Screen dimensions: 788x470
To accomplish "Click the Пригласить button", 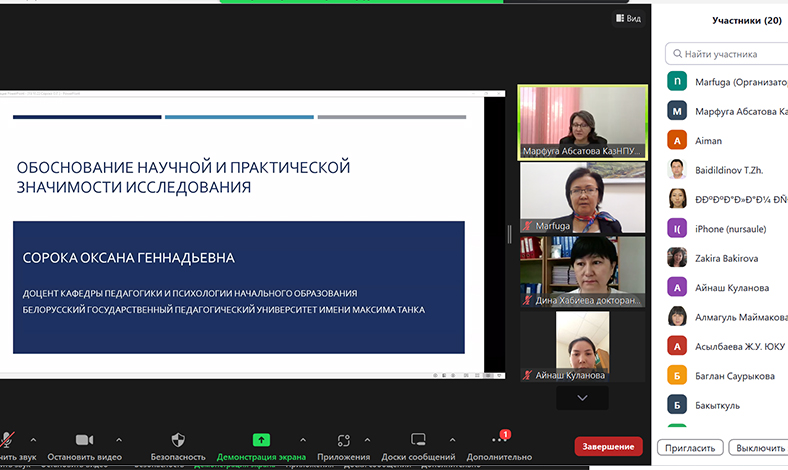I will click(690, 448).
